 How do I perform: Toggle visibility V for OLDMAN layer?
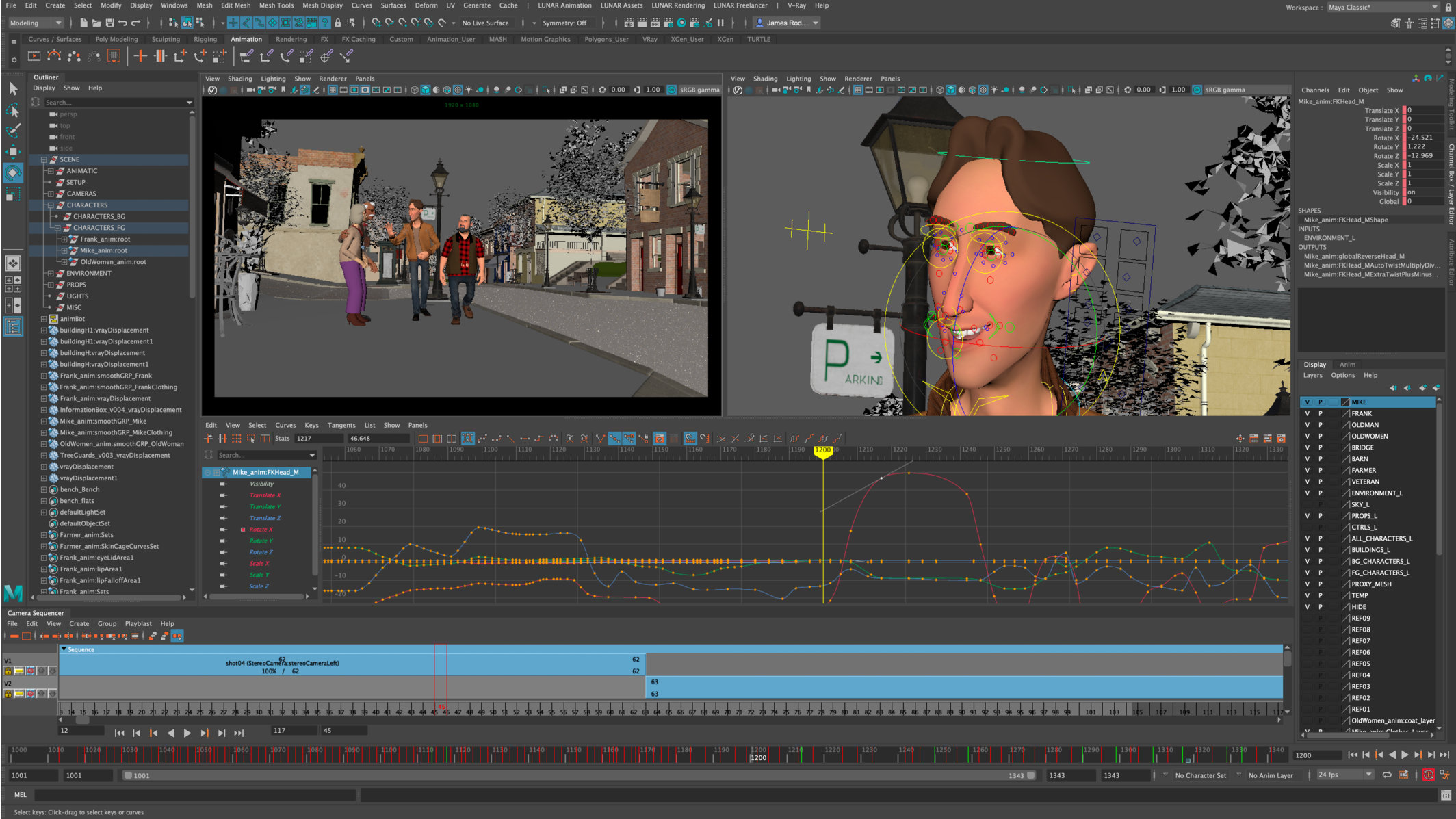(x=1307, y=425)
